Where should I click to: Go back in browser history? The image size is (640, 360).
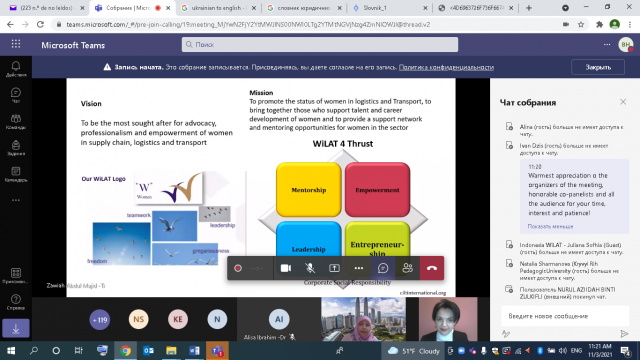tap(10, 24)
